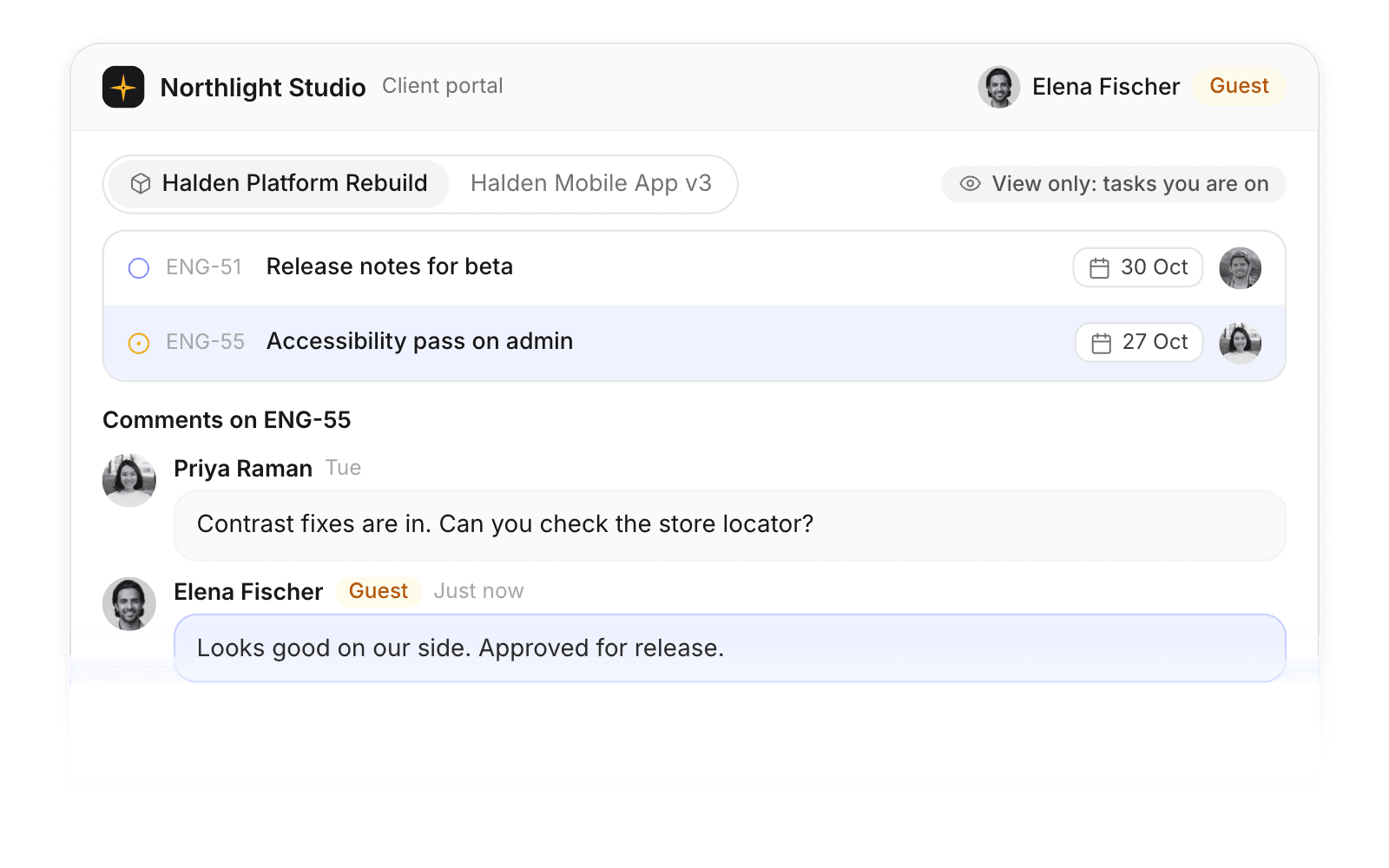Click the View only: tasks you are on pill
Viewport: 1389px width, 868px height.
(x=1114, y=184)
